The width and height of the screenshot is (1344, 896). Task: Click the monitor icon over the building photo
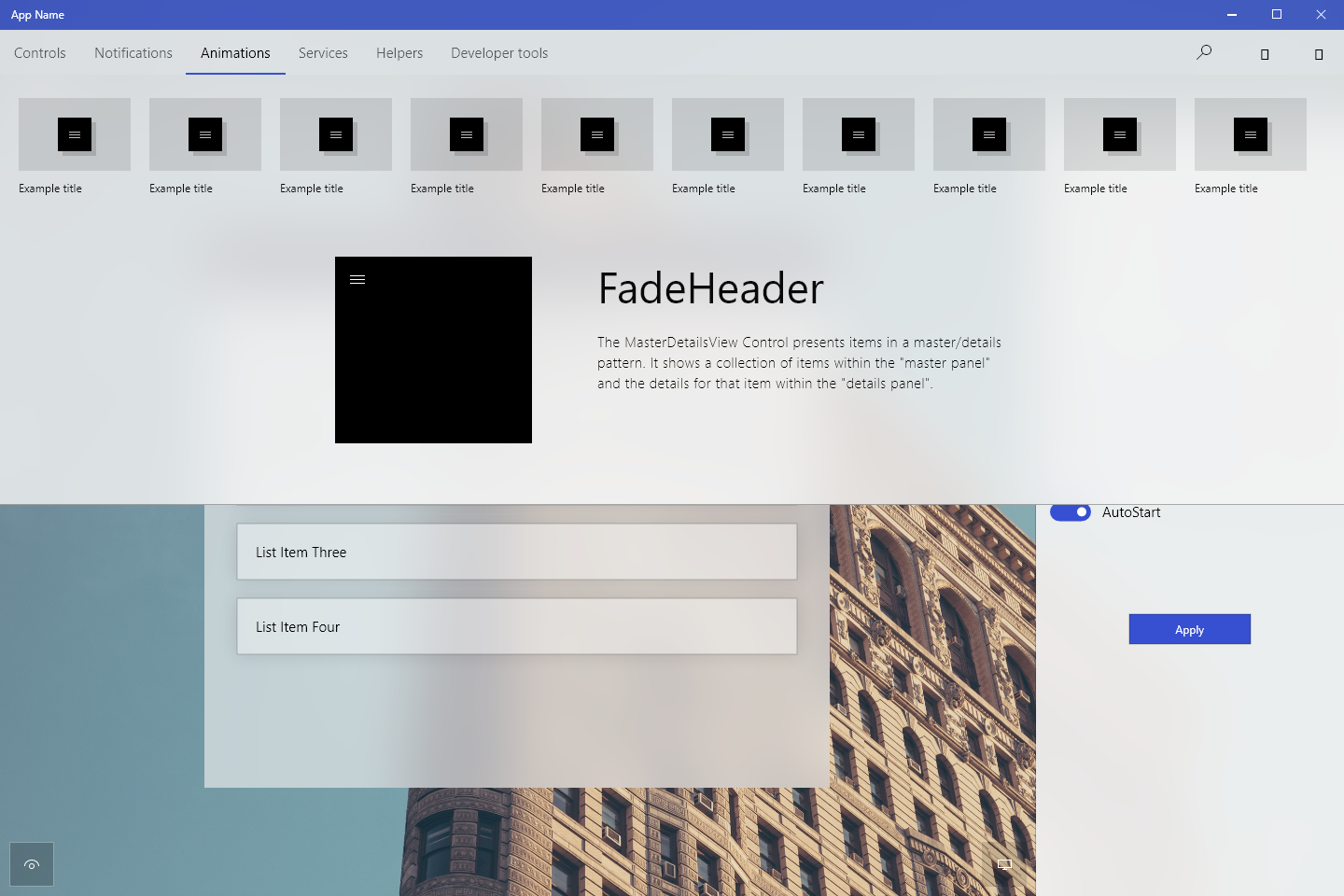(1004, 864)
